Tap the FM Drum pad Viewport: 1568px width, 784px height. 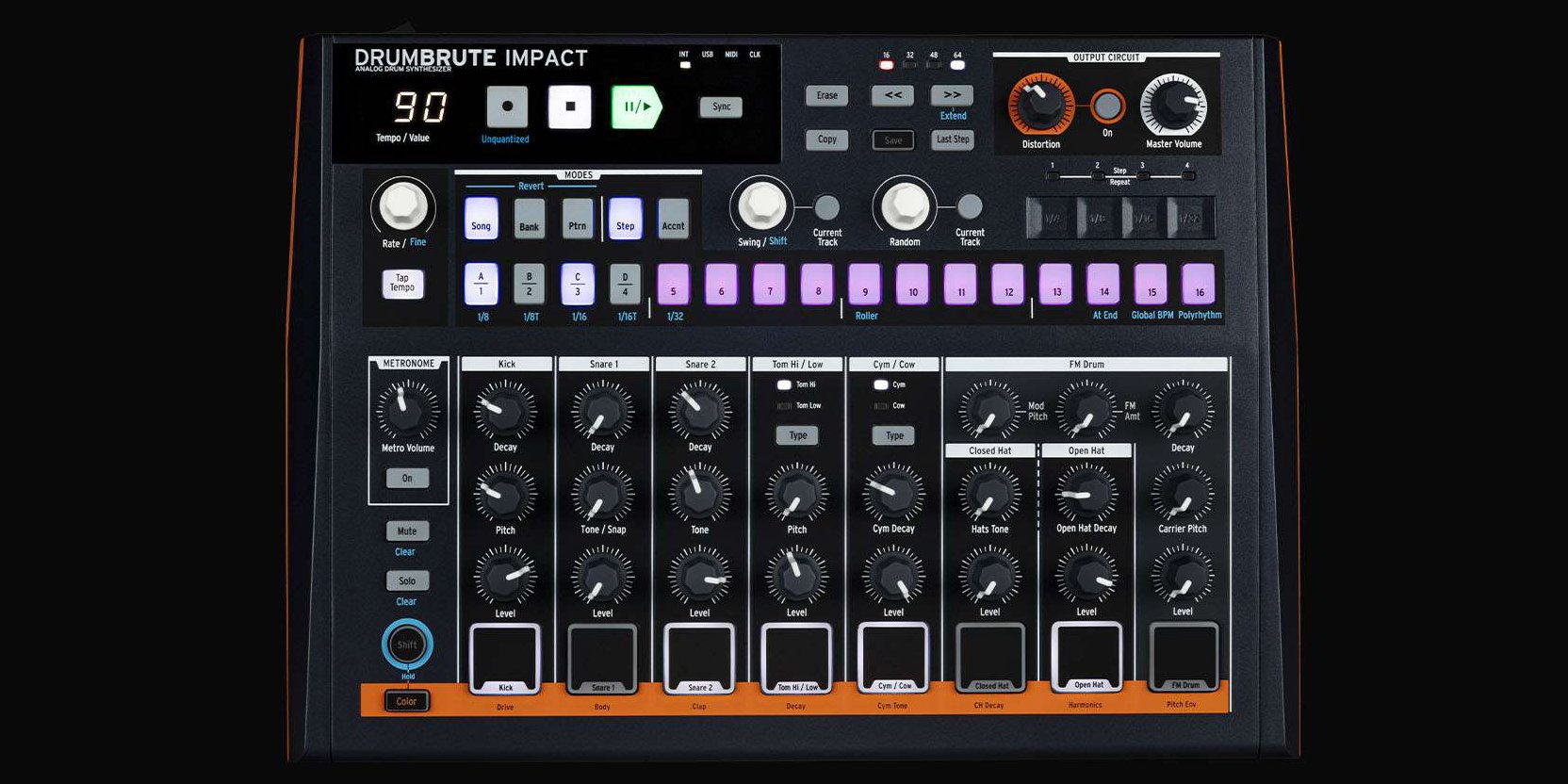click(1184, 655)
